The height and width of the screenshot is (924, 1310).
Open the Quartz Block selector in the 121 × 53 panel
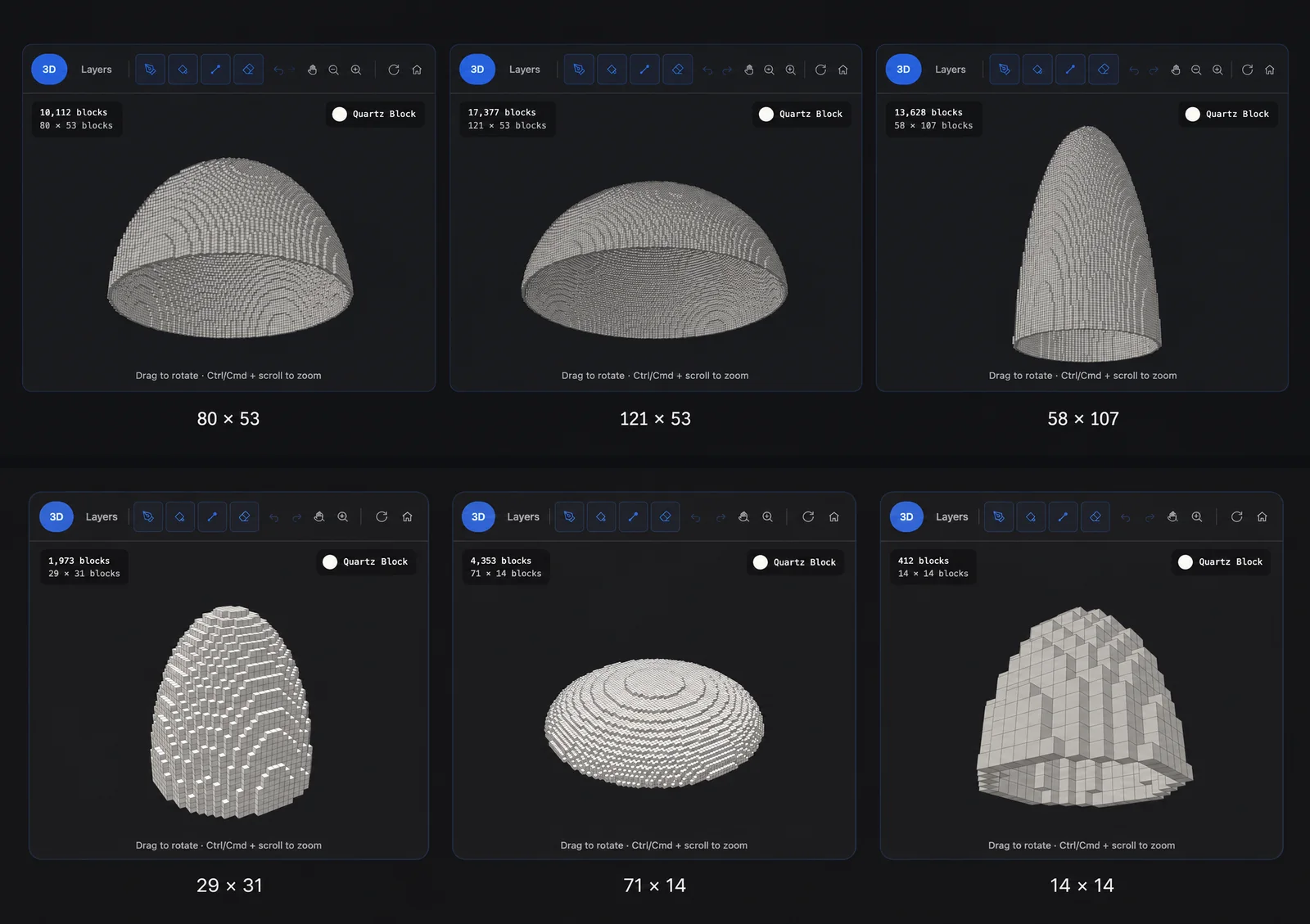[x=802, y=114]
